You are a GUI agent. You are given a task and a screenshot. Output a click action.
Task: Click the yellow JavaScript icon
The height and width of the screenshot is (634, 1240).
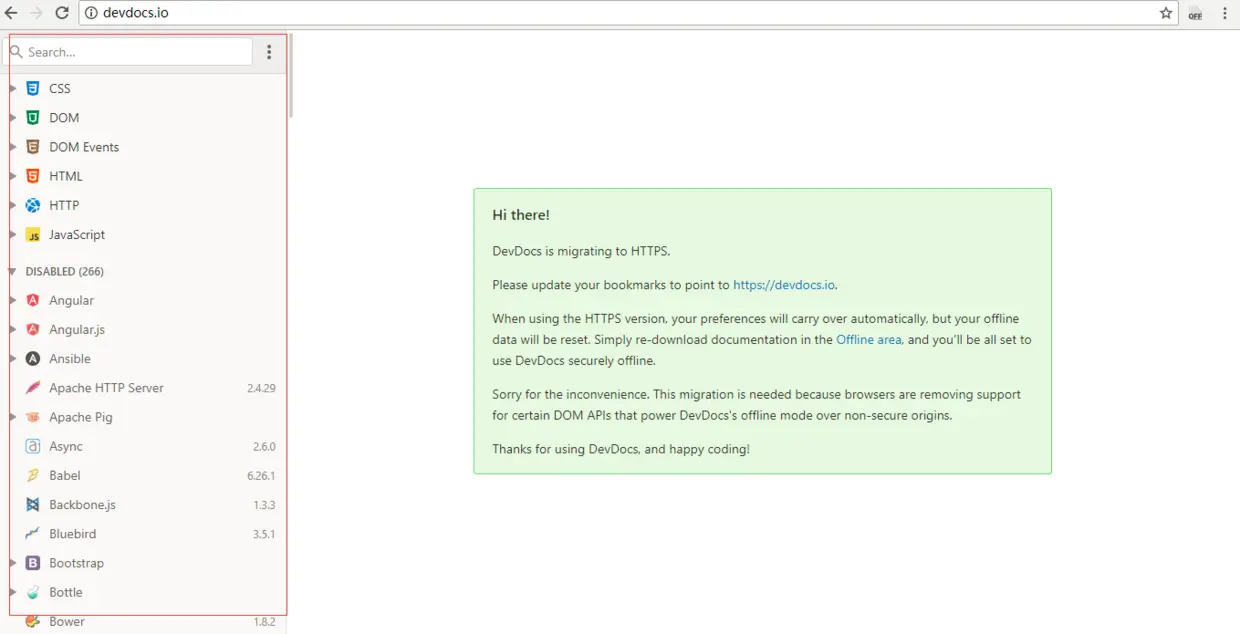(x=33, y=235)
